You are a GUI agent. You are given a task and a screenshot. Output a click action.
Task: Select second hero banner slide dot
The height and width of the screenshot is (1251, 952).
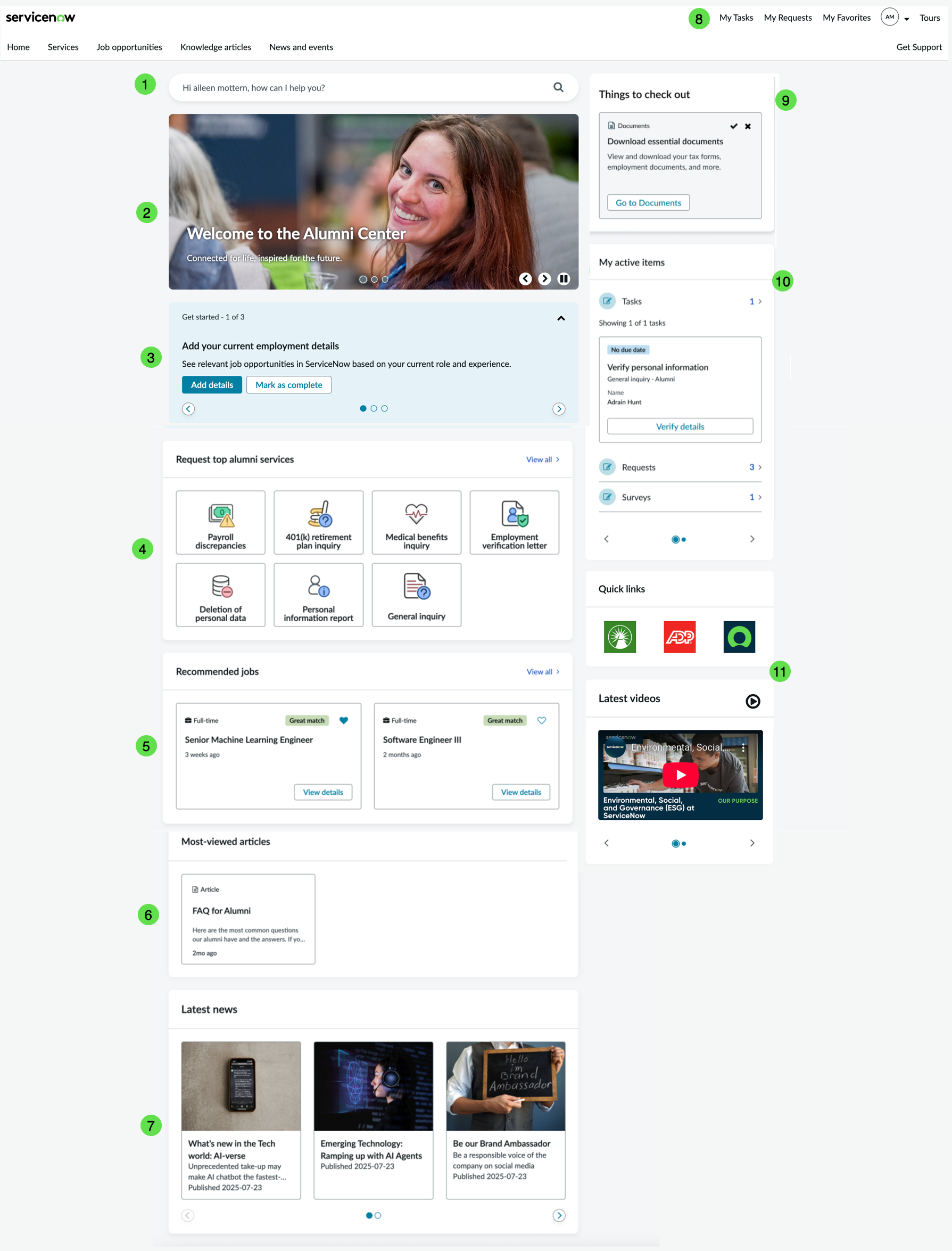(x=374, y=279)
